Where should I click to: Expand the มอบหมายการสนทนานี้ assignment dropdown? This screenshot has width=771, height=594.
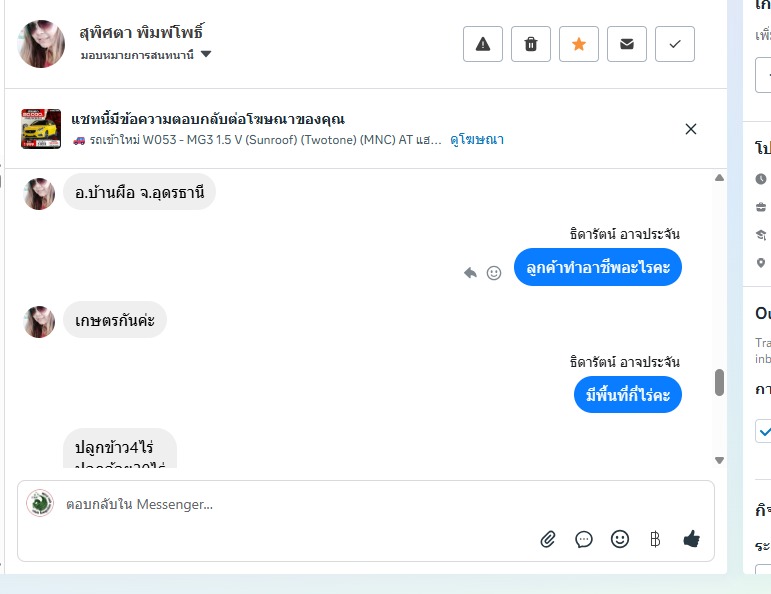[x=206, y=54]
